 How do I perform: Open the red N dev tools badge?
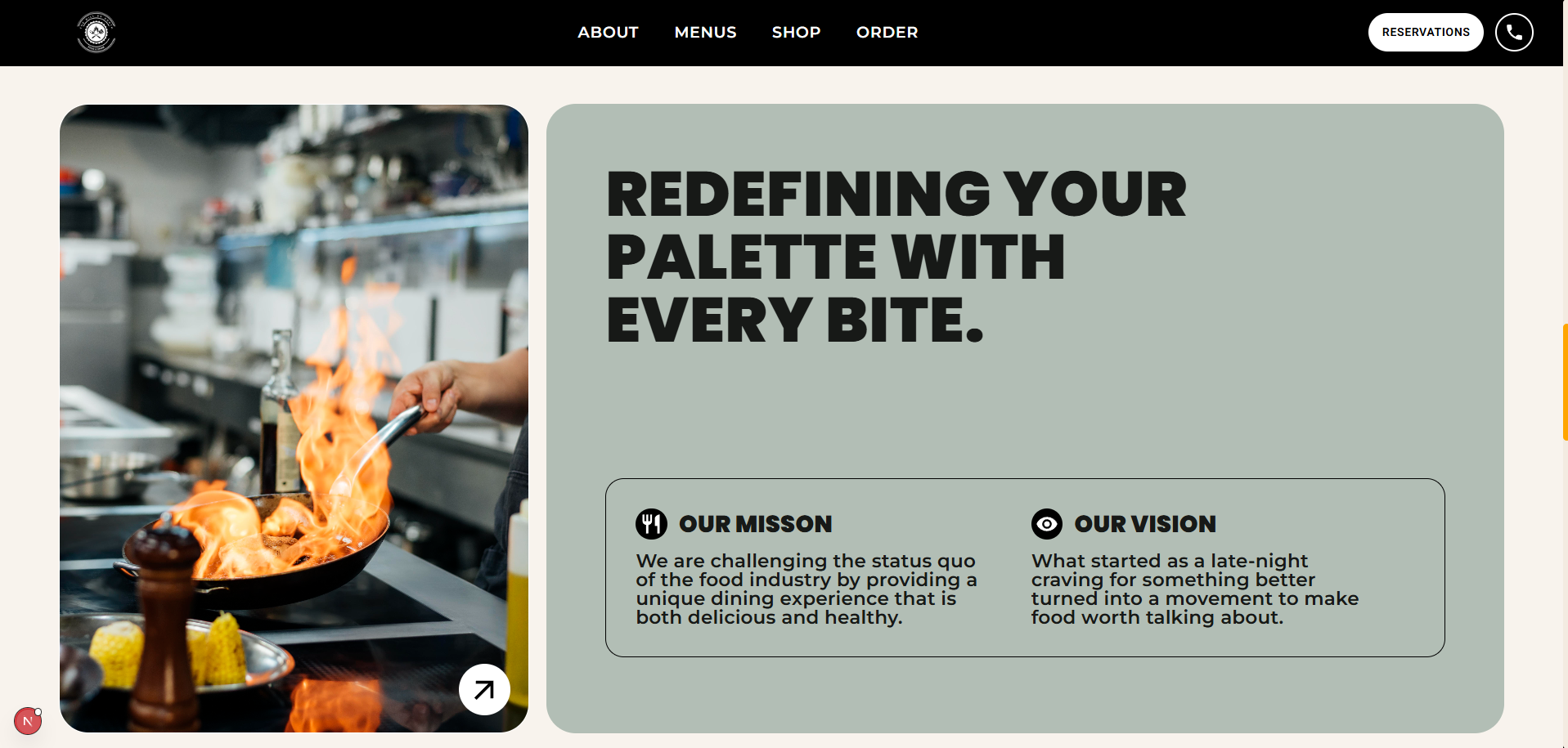28,721
